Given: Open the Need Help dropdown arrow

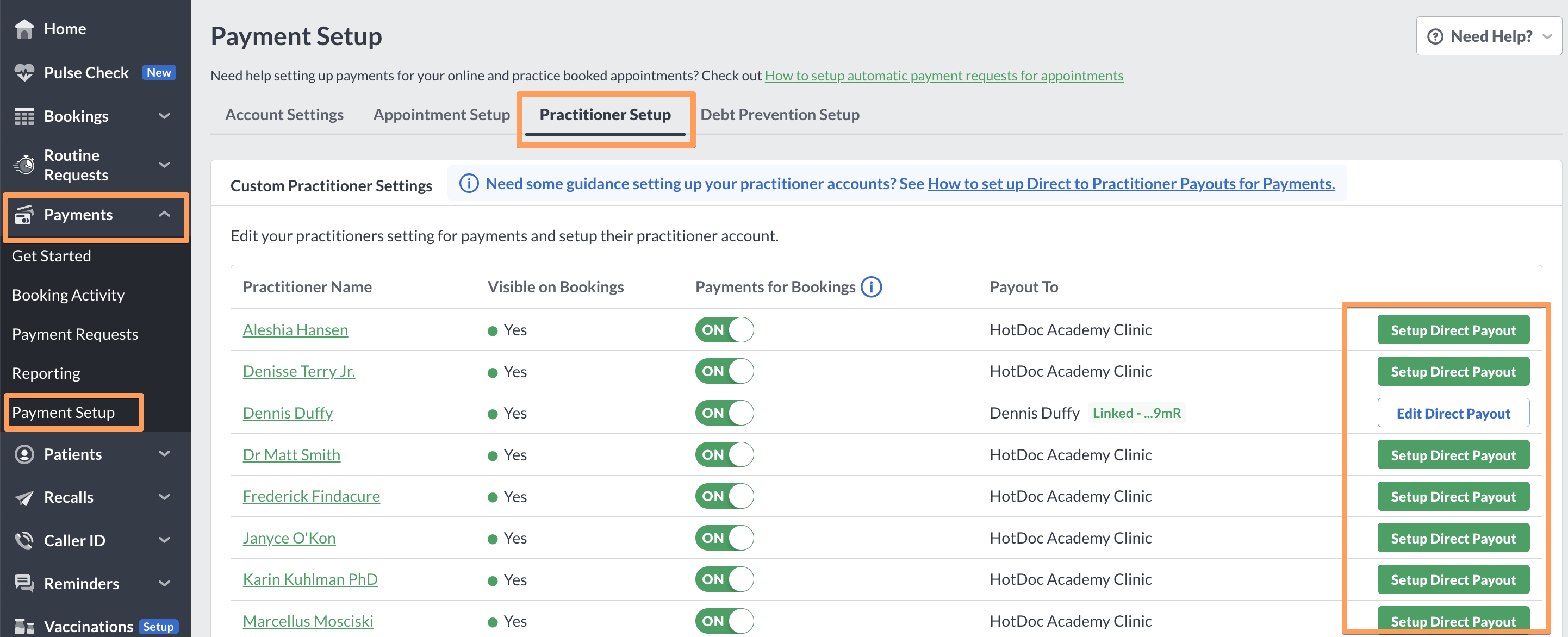Looking at the screenshot, I should coord(1547,36).
